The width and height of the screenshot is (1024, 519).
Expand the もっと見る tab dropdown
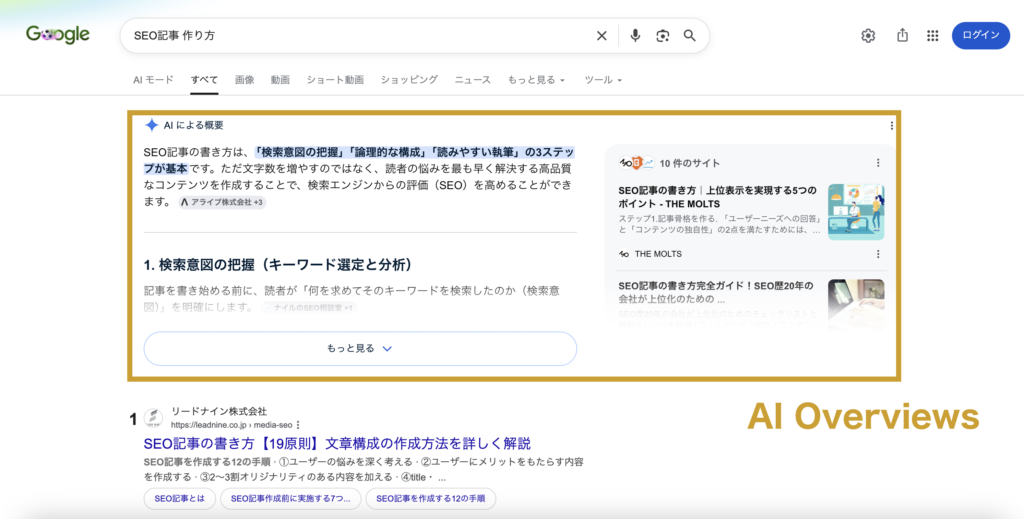click(536, 80)
